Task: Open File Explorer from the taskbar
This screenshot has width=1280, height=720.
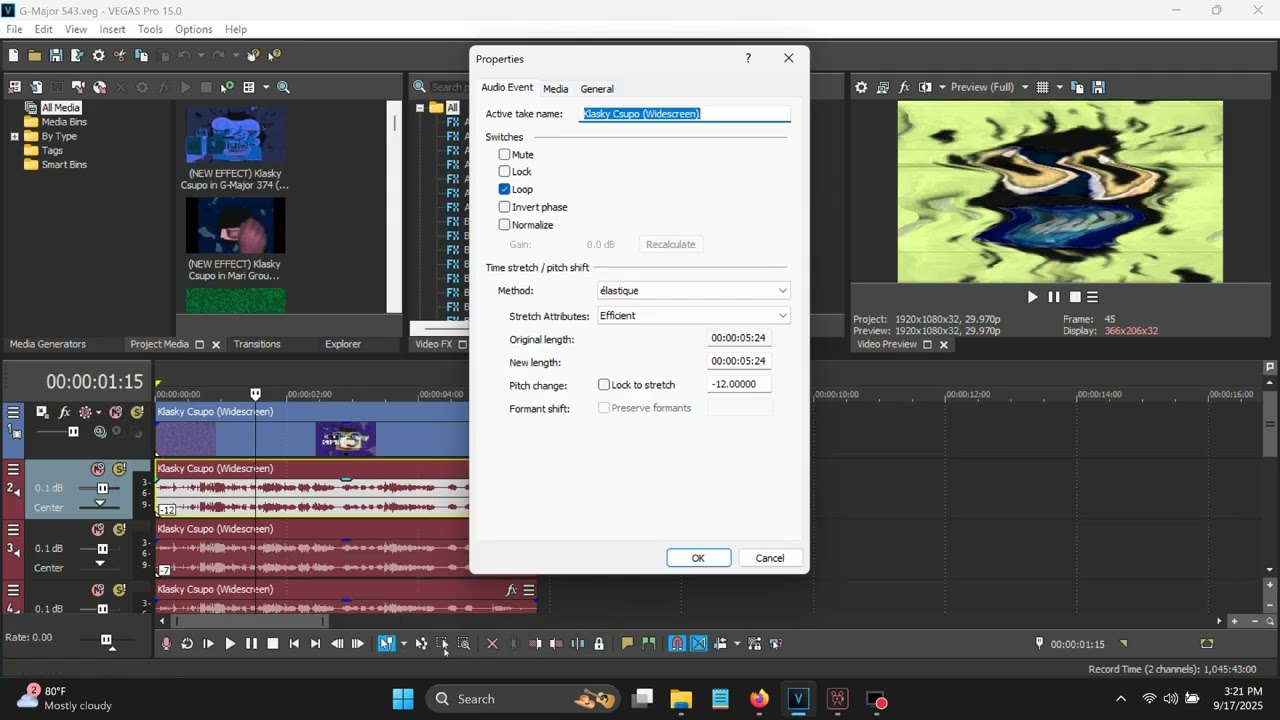Action: click(681, 699)
